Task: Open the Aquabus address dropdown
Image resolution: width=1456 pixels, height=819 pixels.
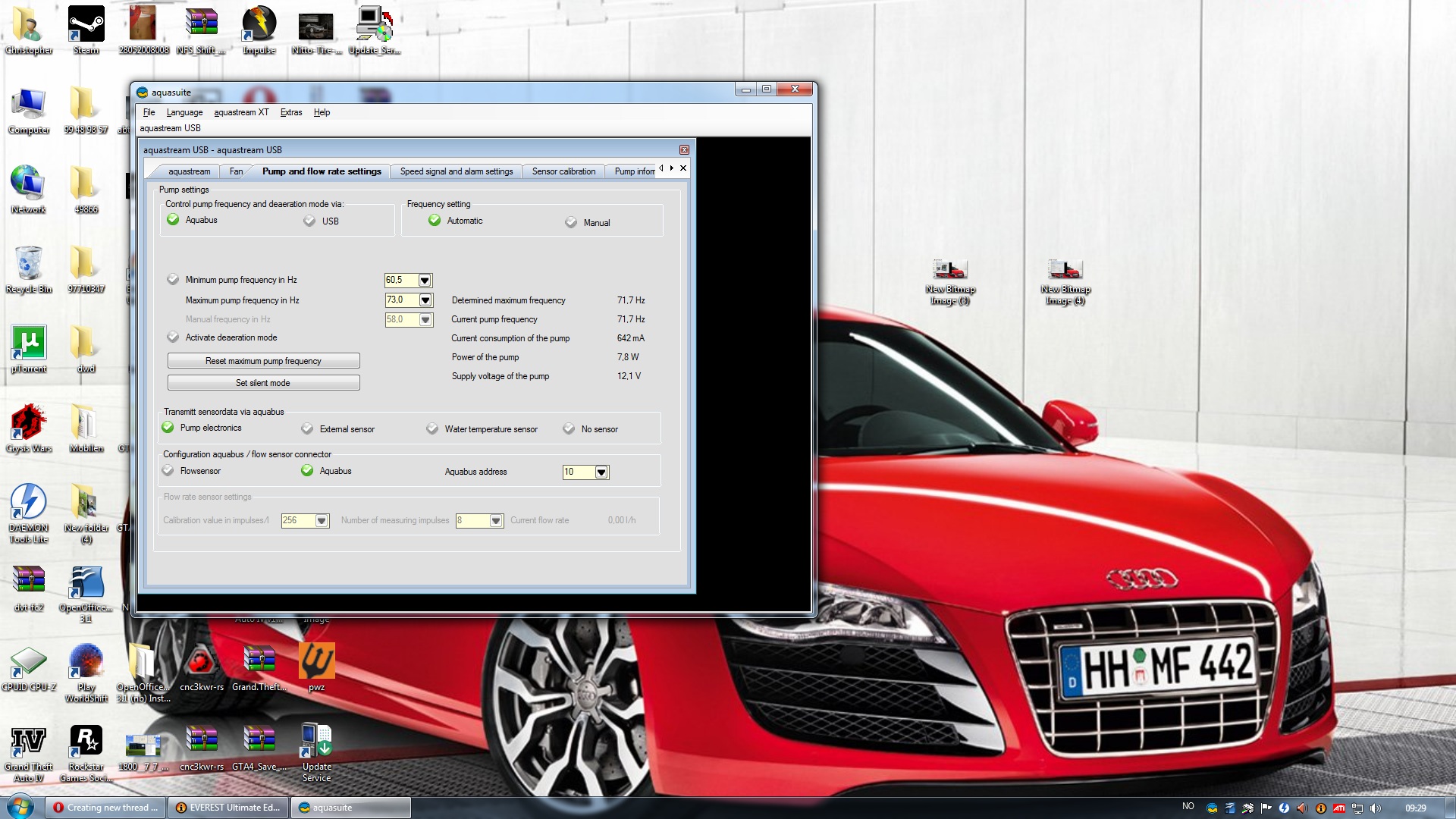Action: click(x=601, y=472)
